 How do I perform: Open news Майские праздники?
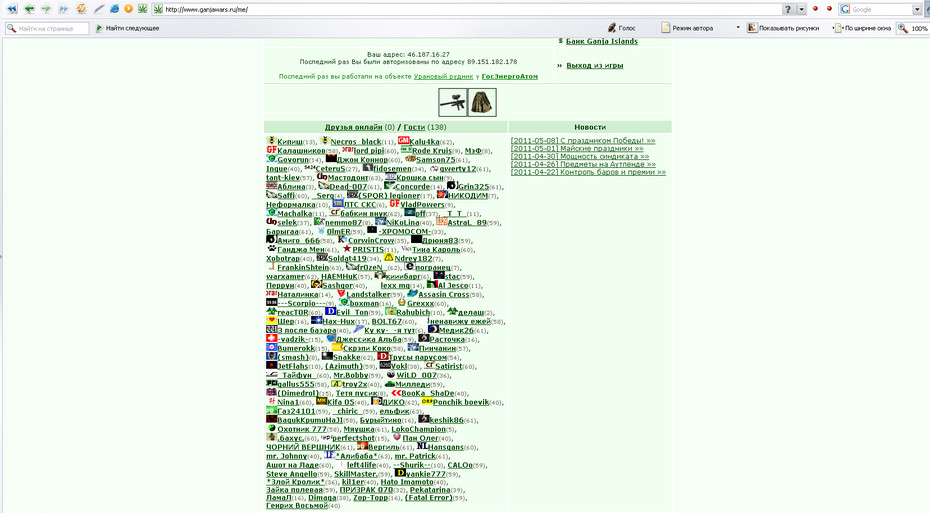pos(577,149)
